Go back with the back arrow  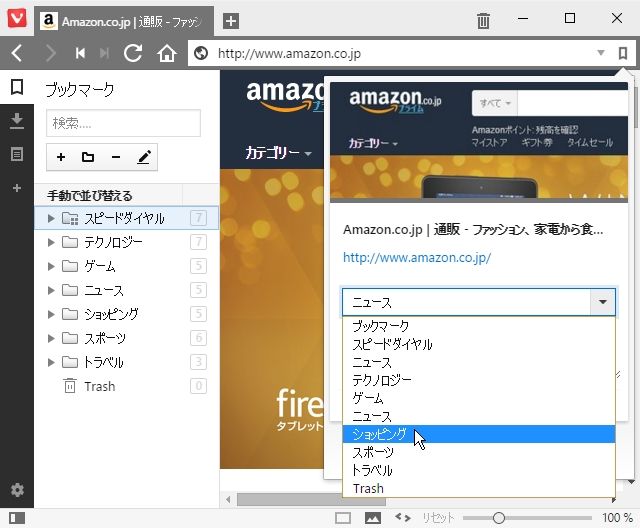(17, 53)
